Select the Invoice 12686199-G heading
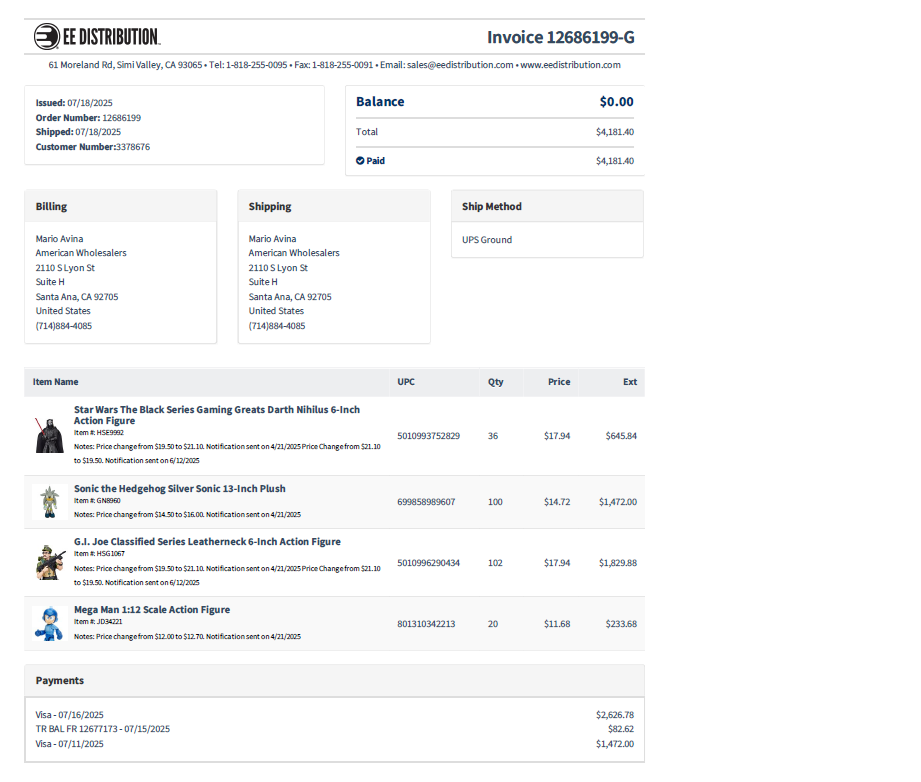921x782 pixels. tap(560, 38)
